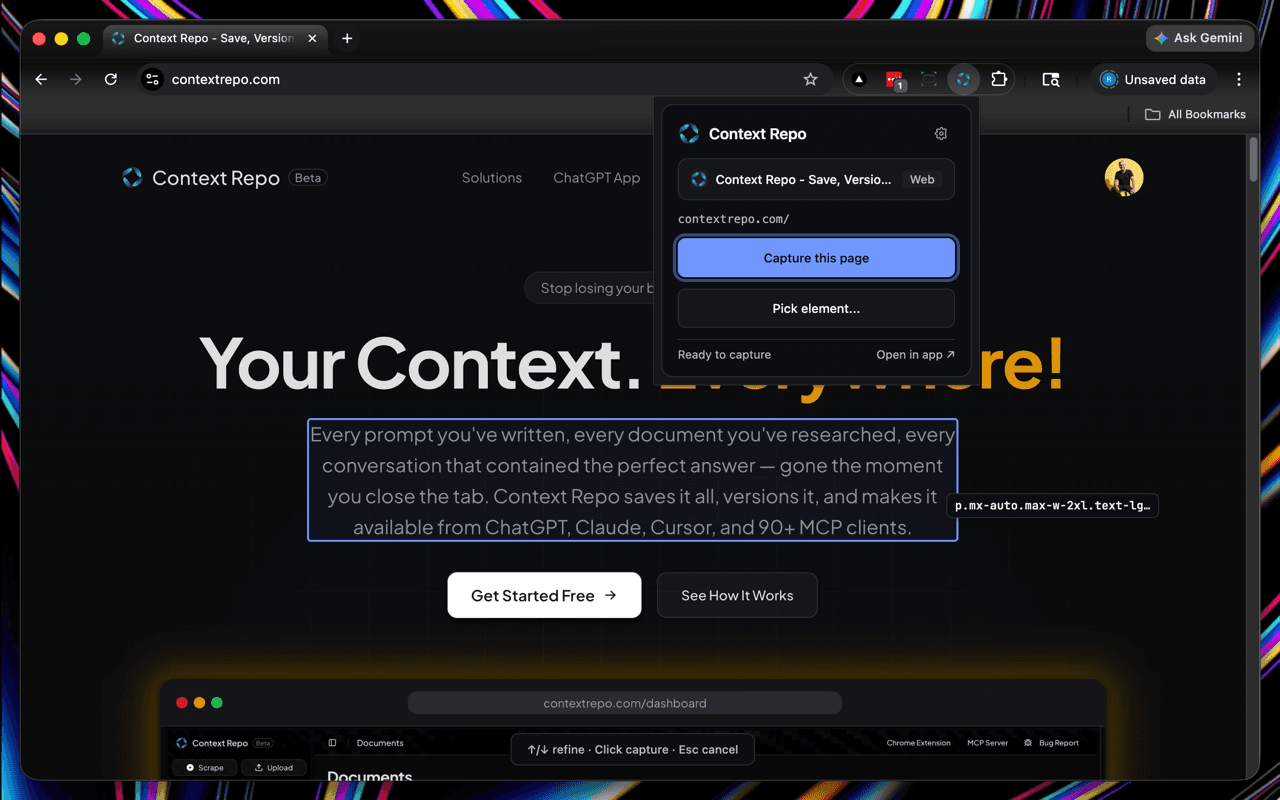Open the ChatGPT App navigation item
1280x800 pixels.
(597, 178)
